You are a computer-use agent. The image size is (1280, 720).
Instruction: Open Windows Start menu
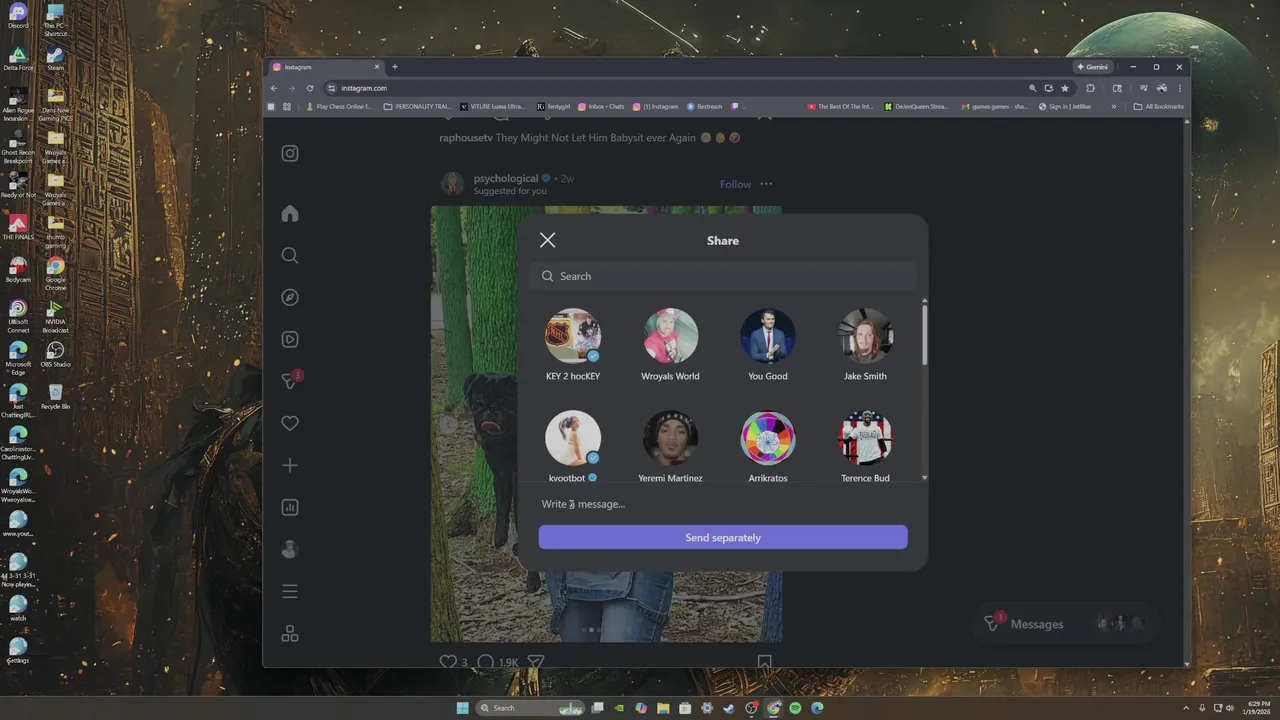(x=462, y=708)
